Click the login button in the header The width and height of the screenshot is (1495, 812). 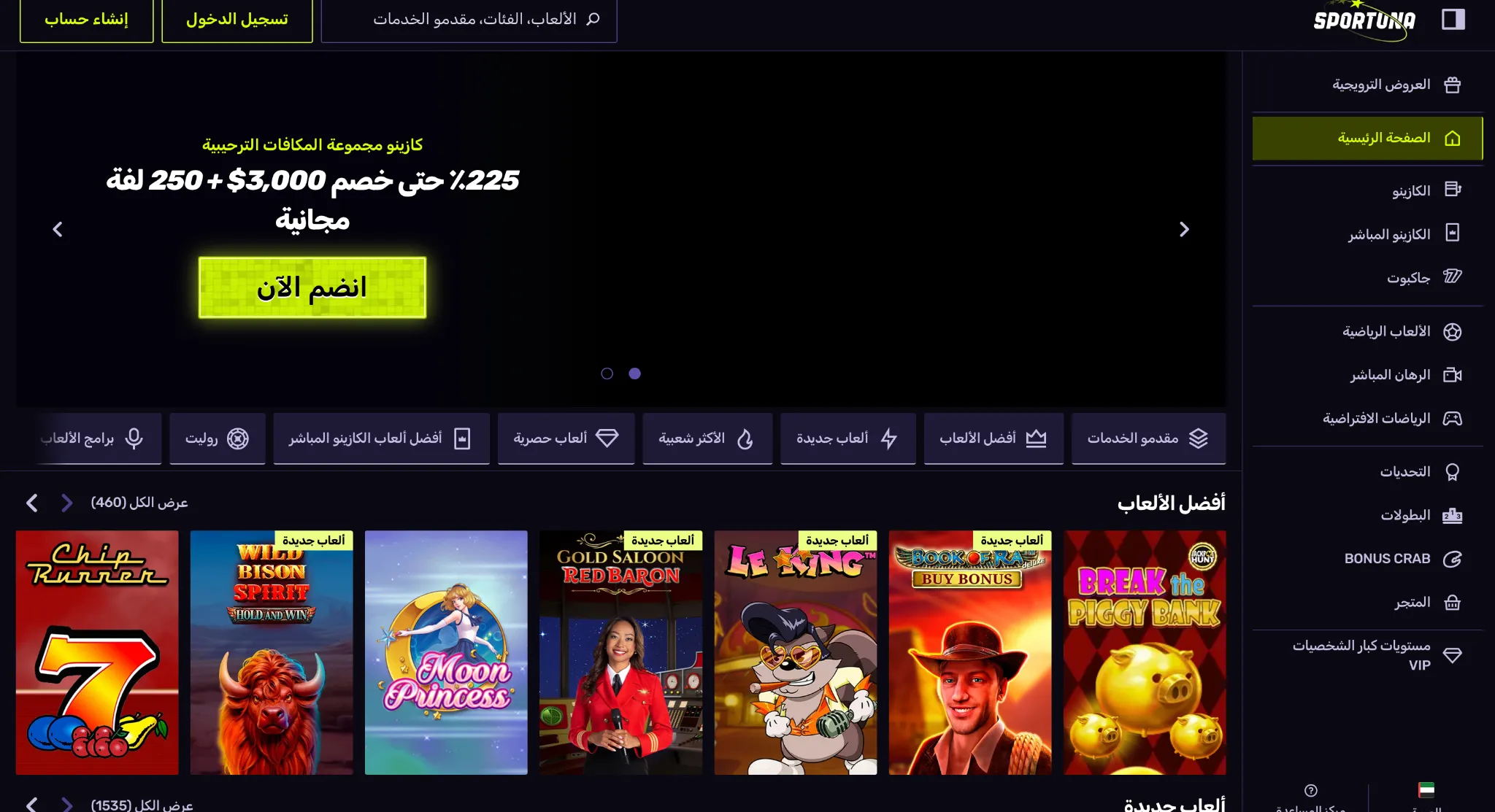point(237,20)
